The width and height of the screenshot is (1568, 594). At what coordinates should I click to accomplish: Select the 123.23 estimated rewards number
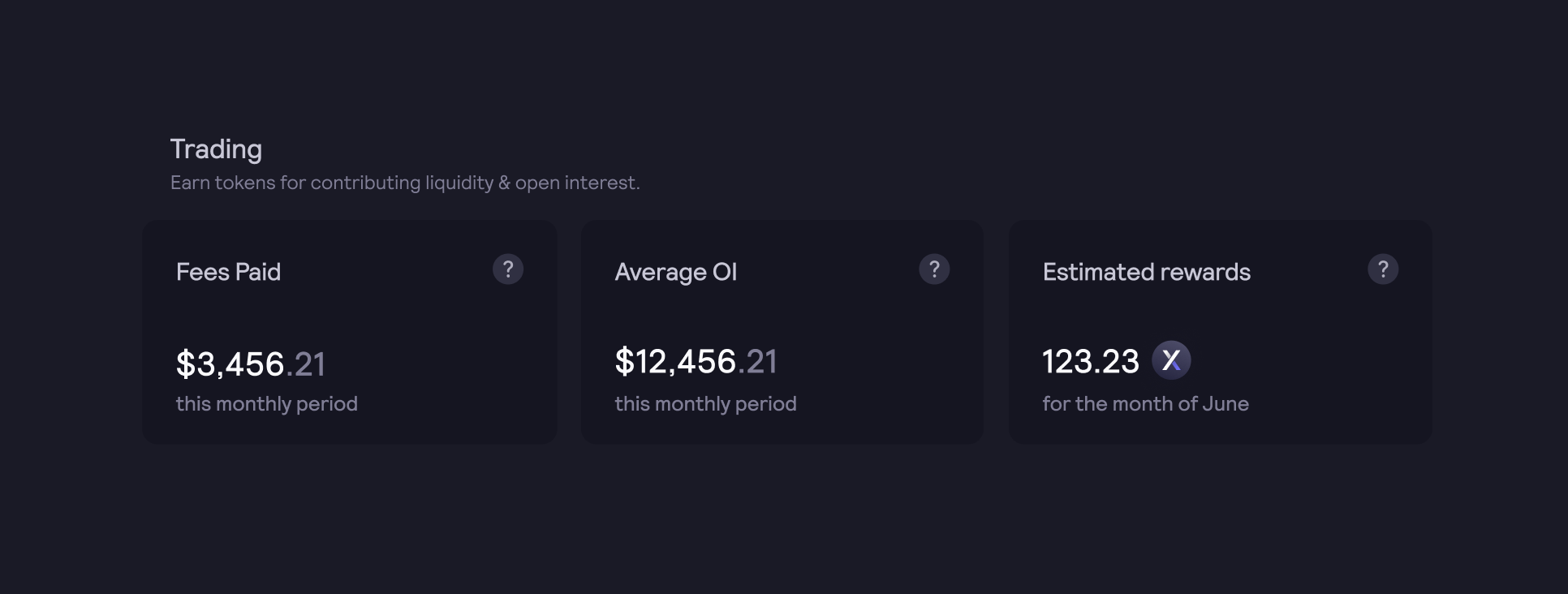tap(1091, 362)
